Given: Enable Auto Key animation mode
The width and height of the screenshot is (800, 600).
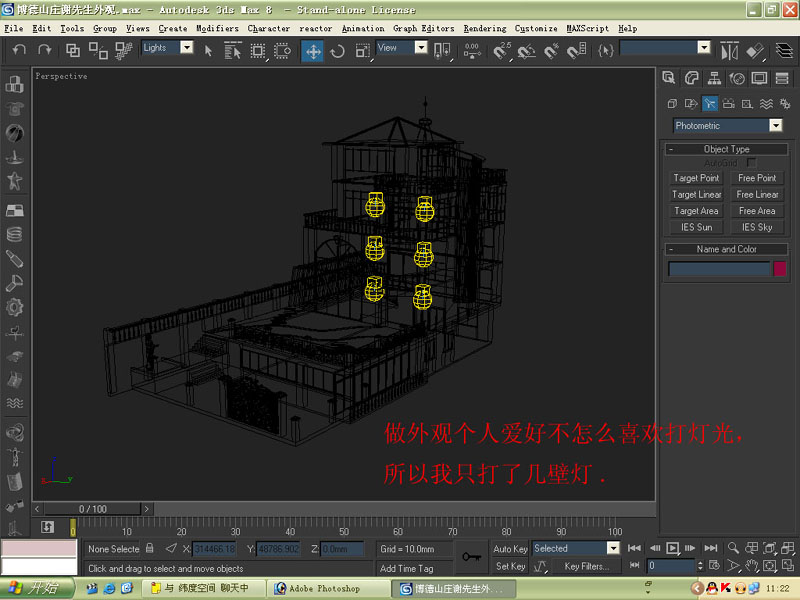Looking at the screenshot, I should (510, 548).
